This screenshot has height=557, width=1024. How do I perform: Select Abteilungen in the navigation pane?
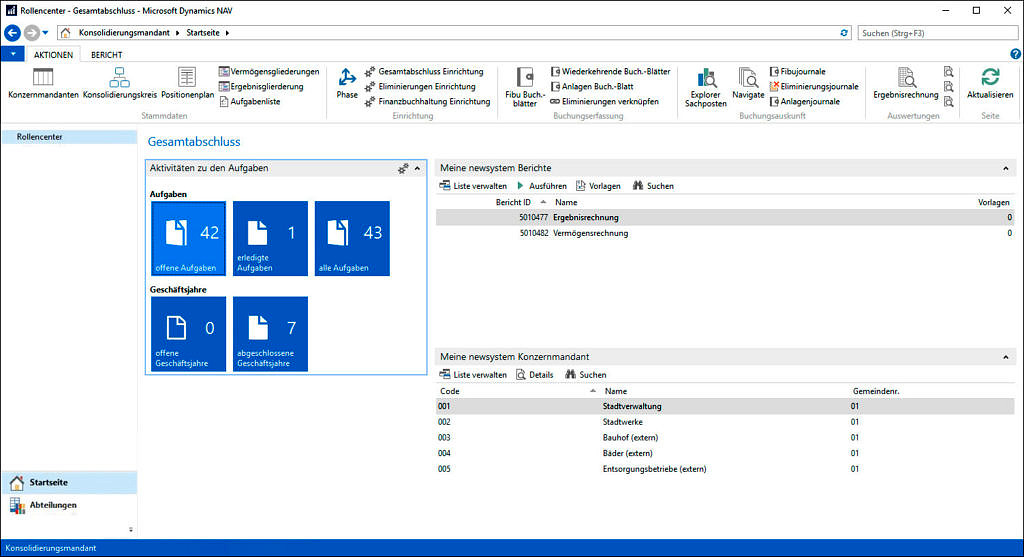[53, 505]
